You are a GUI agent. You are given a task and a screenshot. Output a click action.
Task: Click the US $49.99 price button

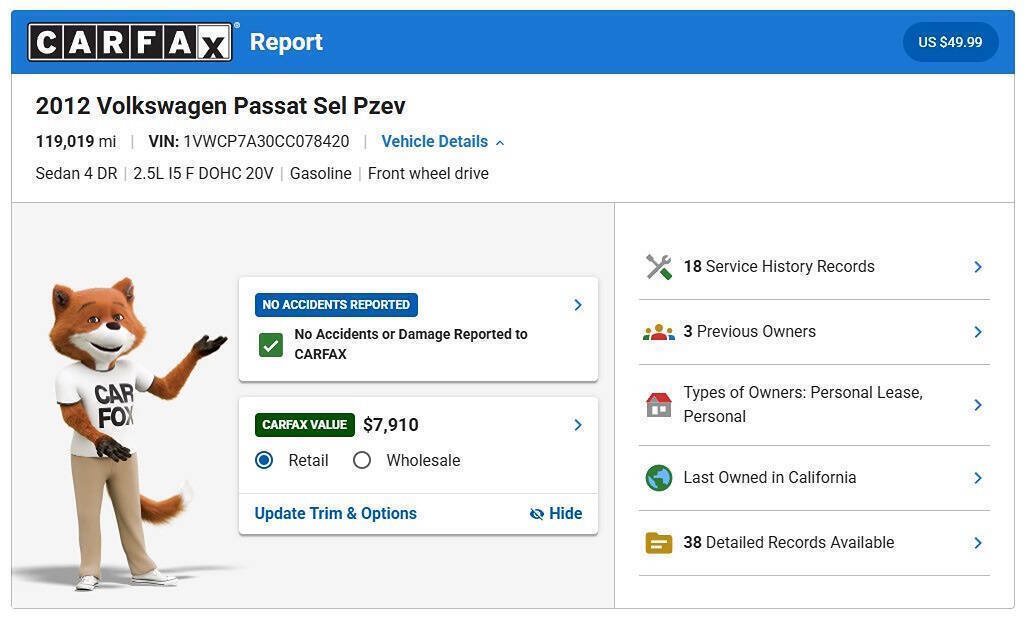950,42
